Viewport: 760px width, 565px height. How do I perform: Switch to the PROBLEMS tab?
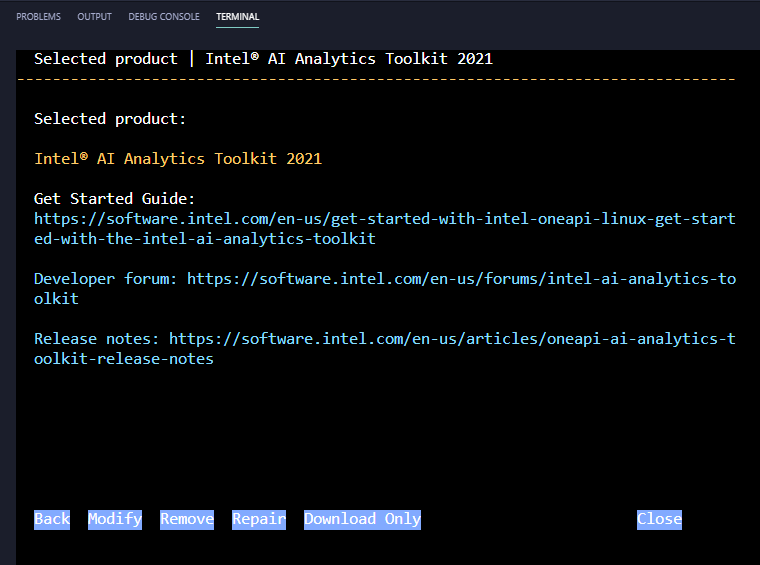tap(38, 16)
